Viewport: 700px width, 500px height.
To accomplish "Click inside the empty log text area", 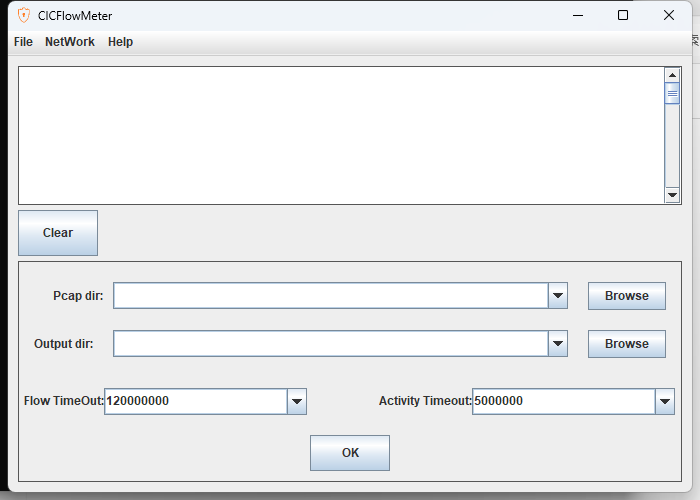I will tap(342, 136).
